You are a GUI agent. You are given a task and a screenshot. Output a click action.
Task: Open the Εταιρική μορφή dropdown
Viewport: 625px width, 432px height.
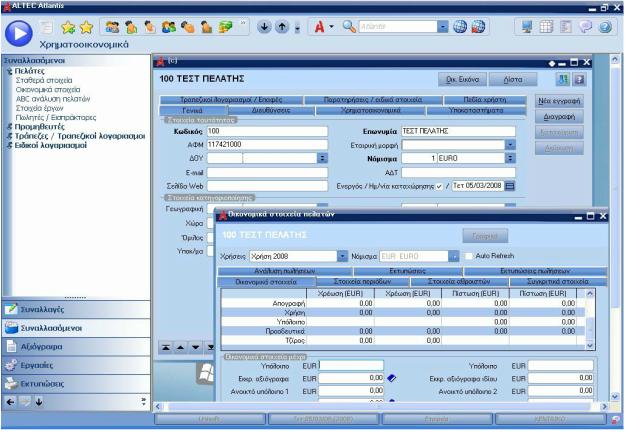[x=510, y=145]
